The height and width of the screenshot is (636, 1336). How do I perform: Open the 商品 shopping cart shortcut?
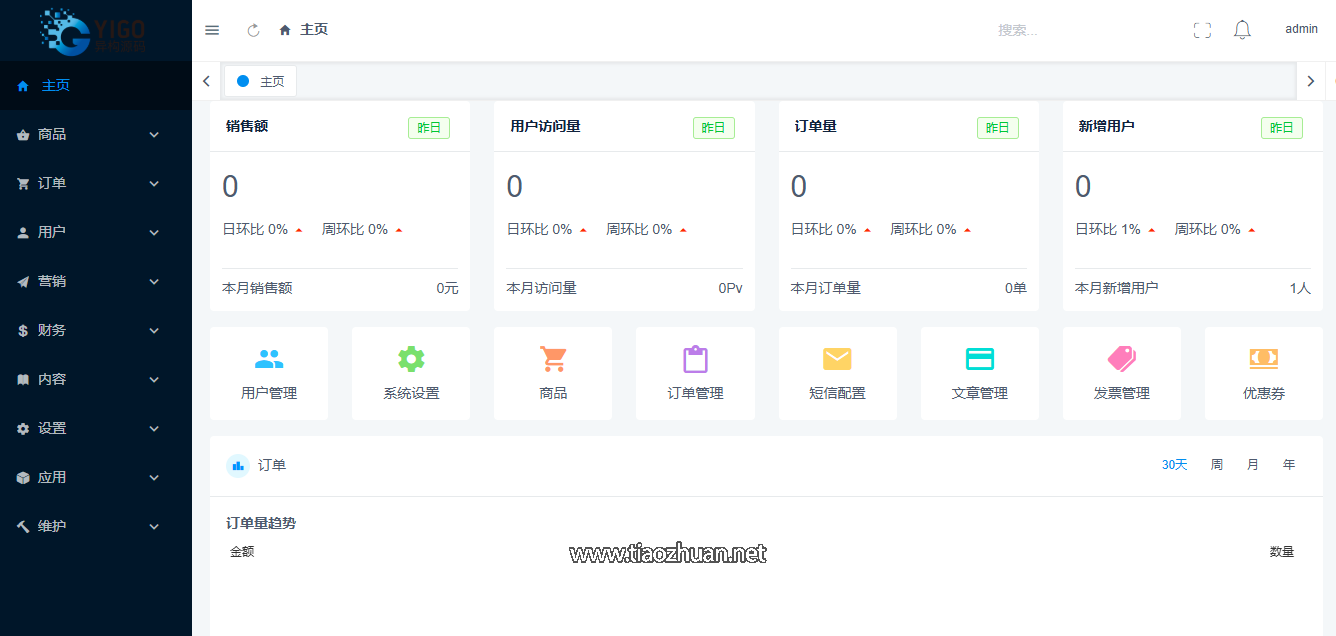(553, 373)
